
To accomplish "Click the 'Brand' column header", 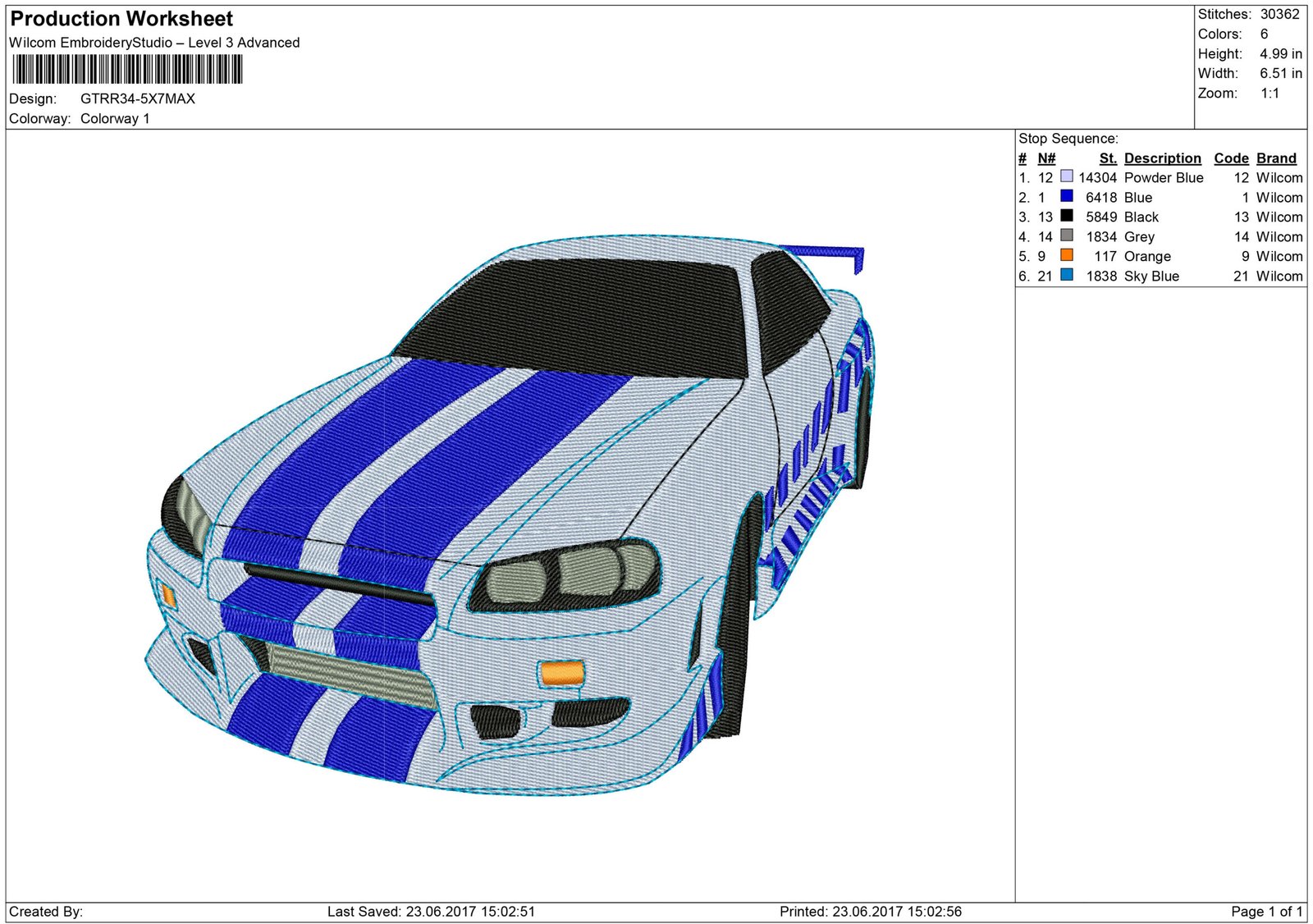I will (x=1276, y=158).
